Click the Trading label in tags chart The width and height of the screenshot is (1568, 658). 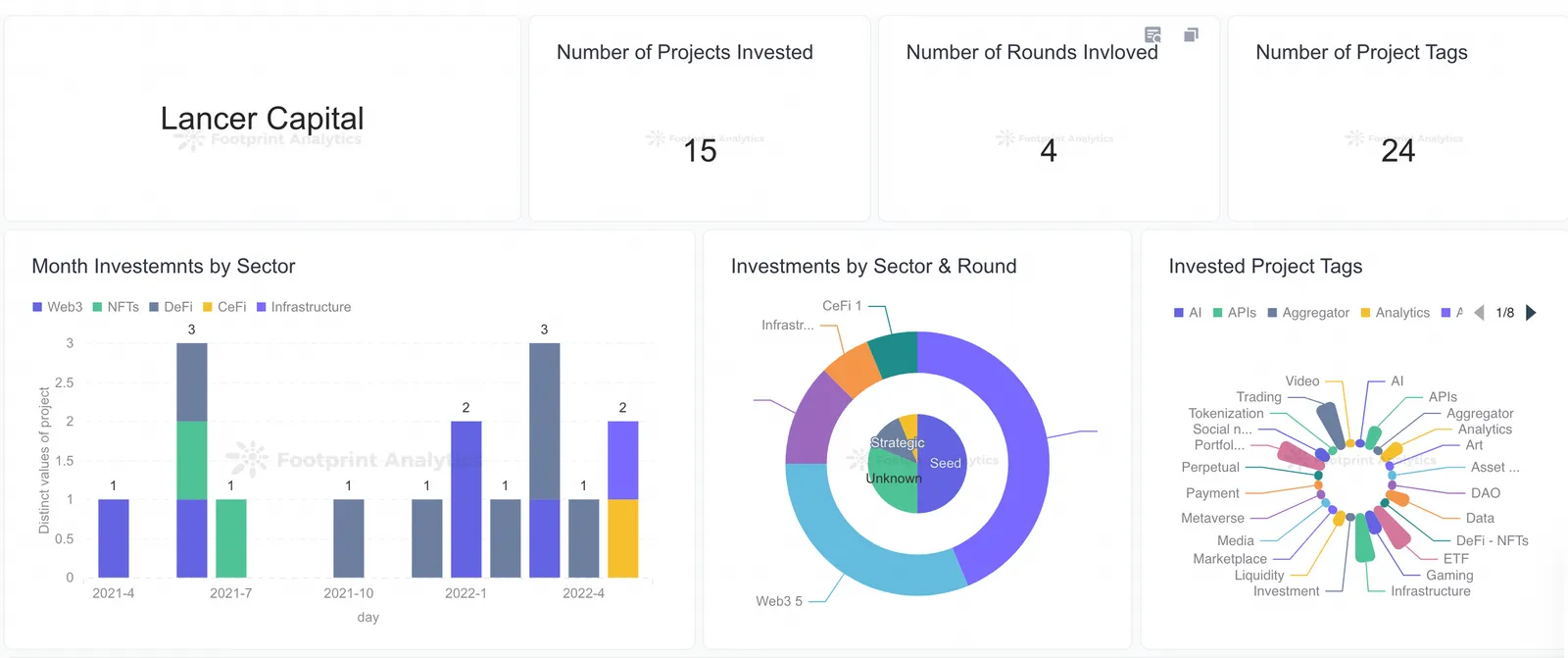(x=1258, y=397)
